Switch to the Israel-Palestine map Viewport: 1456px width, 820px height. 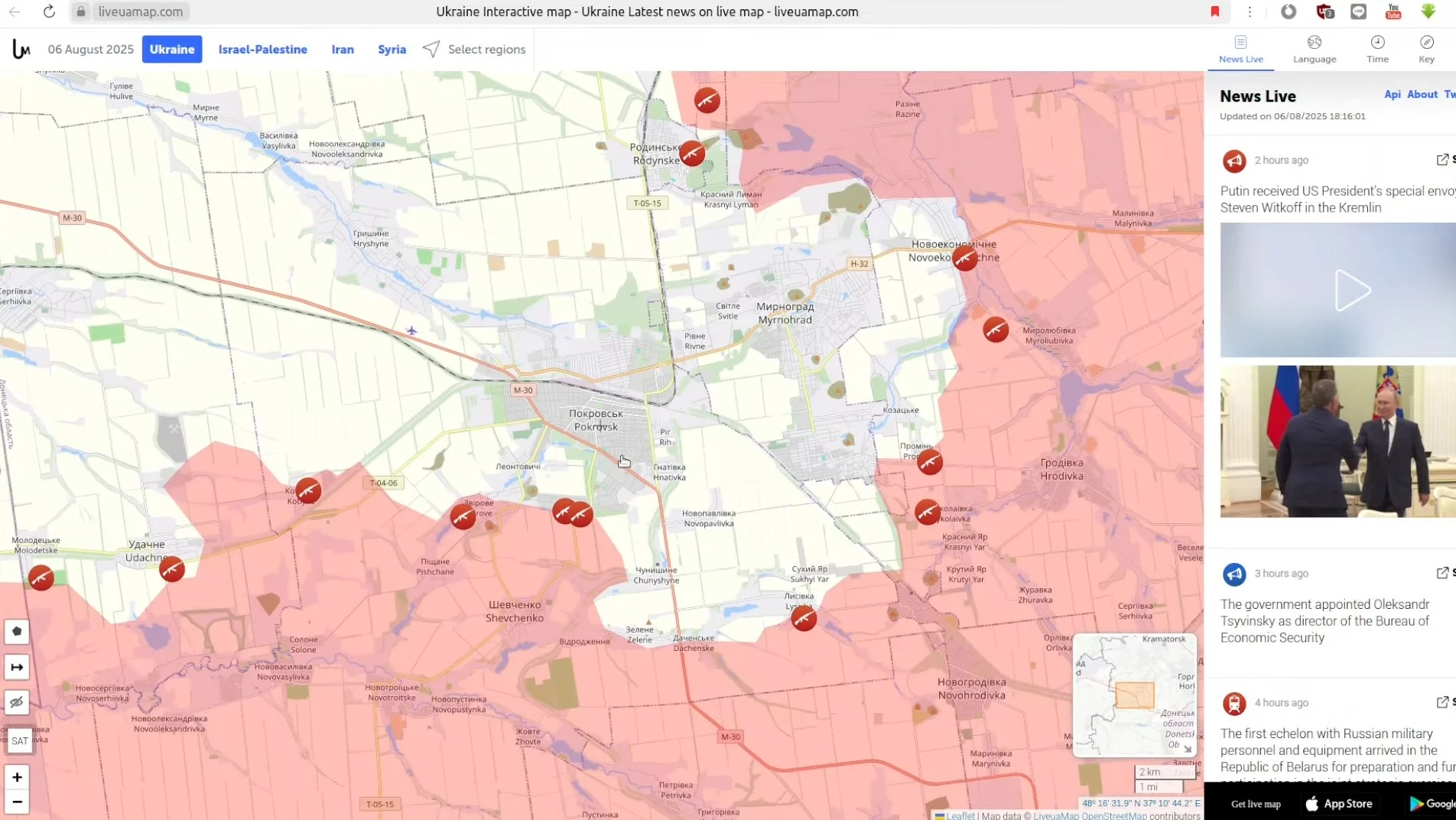262,49
